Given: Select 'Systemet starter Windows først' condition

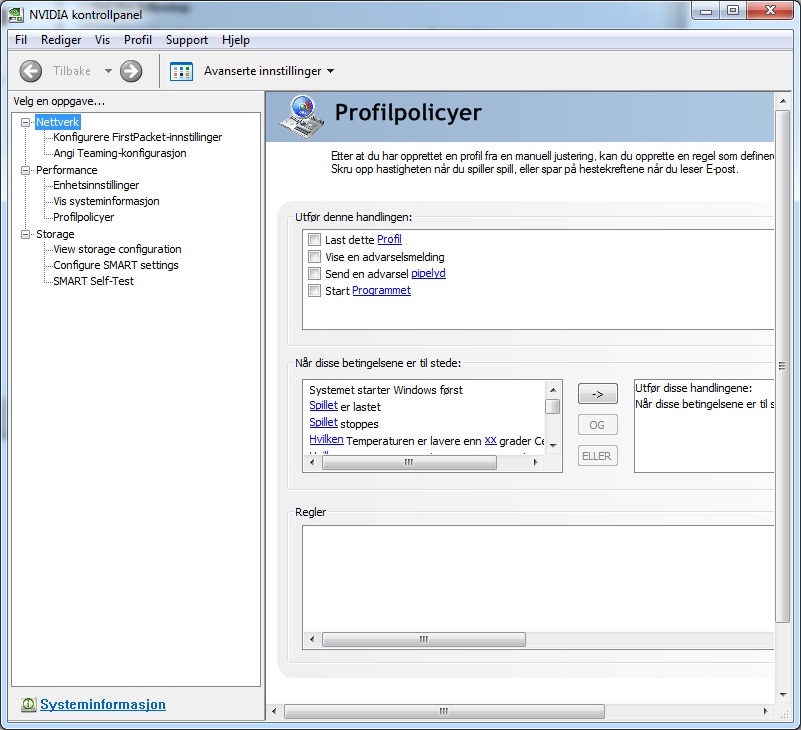Looking at the screenshot, I should pos(386,390).
